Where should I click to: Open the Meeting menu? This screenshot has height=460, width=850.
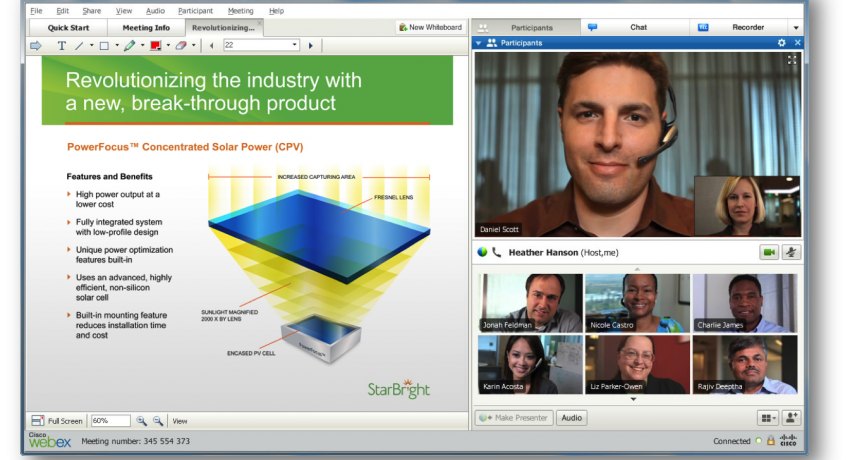point(240,10)
